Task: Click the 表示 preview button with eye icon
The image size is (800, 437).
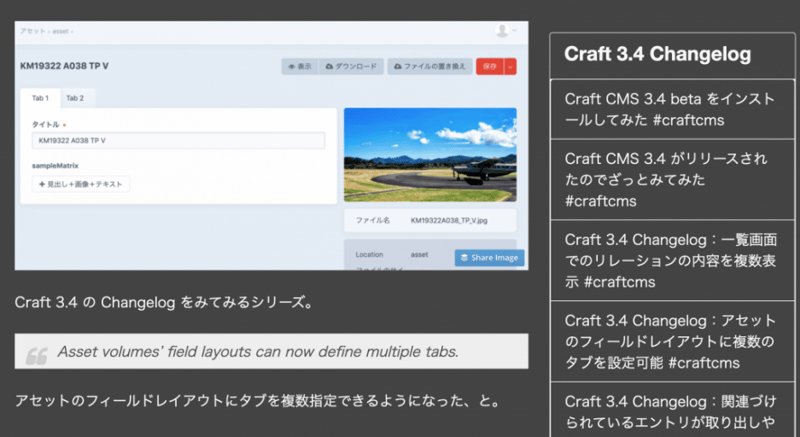Action: [299, 66]
